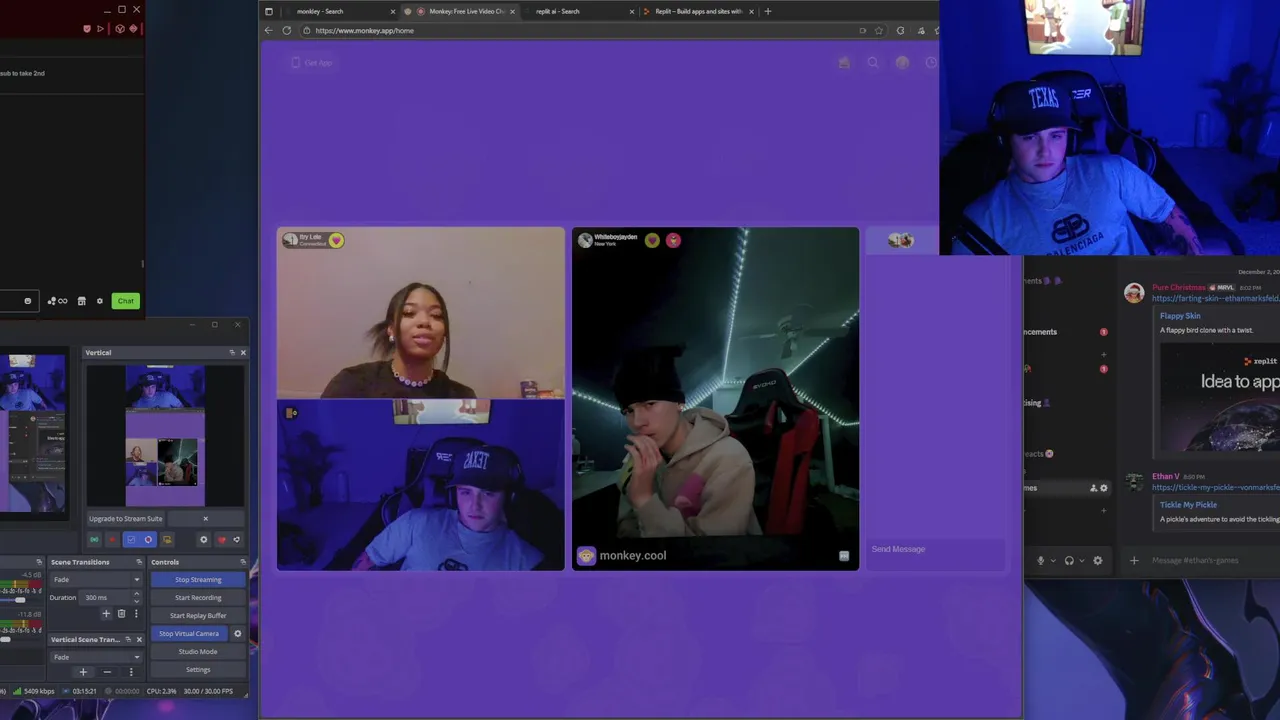Click the vertical plugin heart icon
The width and height of the screenshot is (1280, 720).
coord(221,540)
